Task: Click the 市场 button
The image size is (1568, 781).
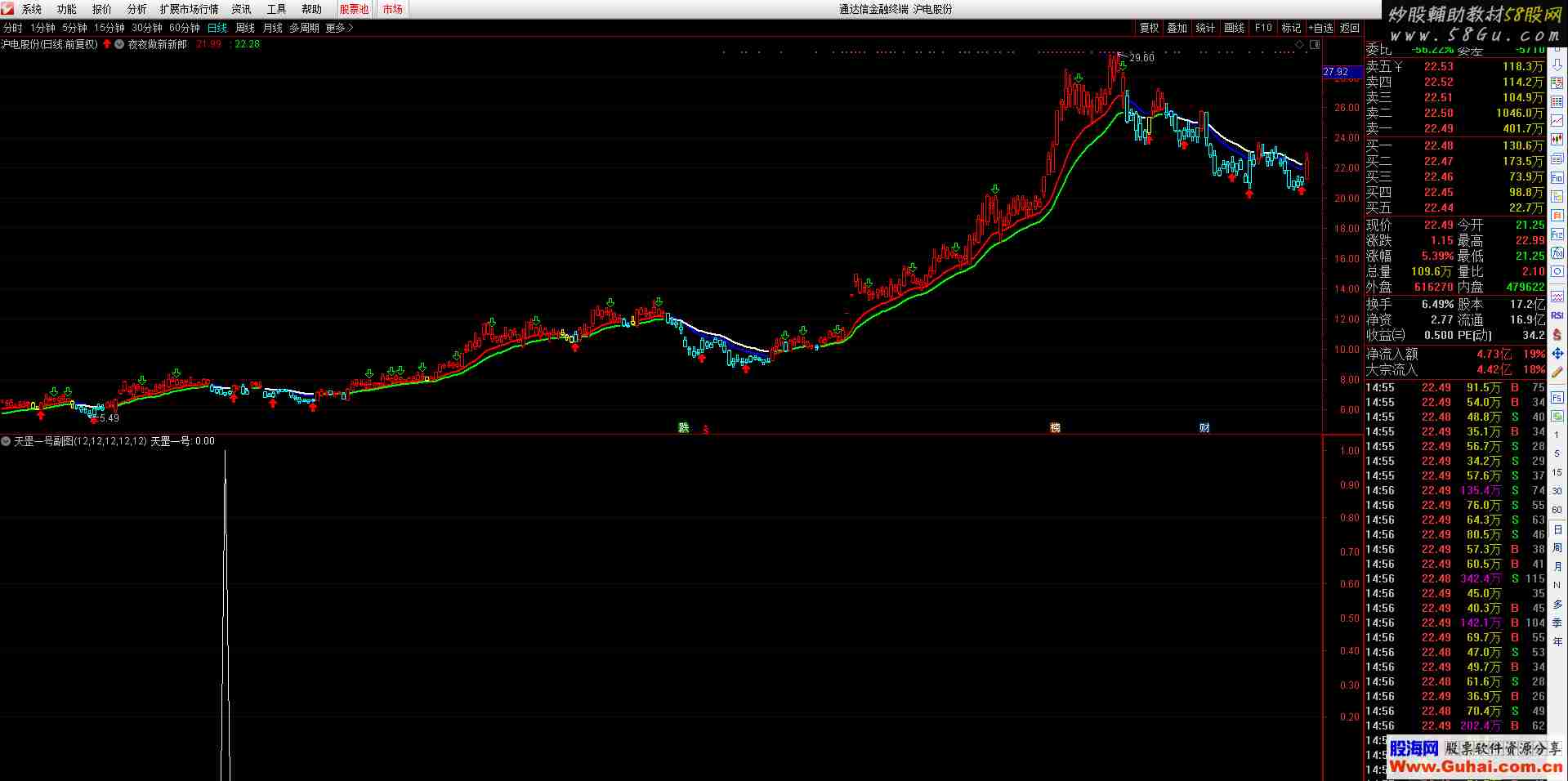Action: click(392, 9)
